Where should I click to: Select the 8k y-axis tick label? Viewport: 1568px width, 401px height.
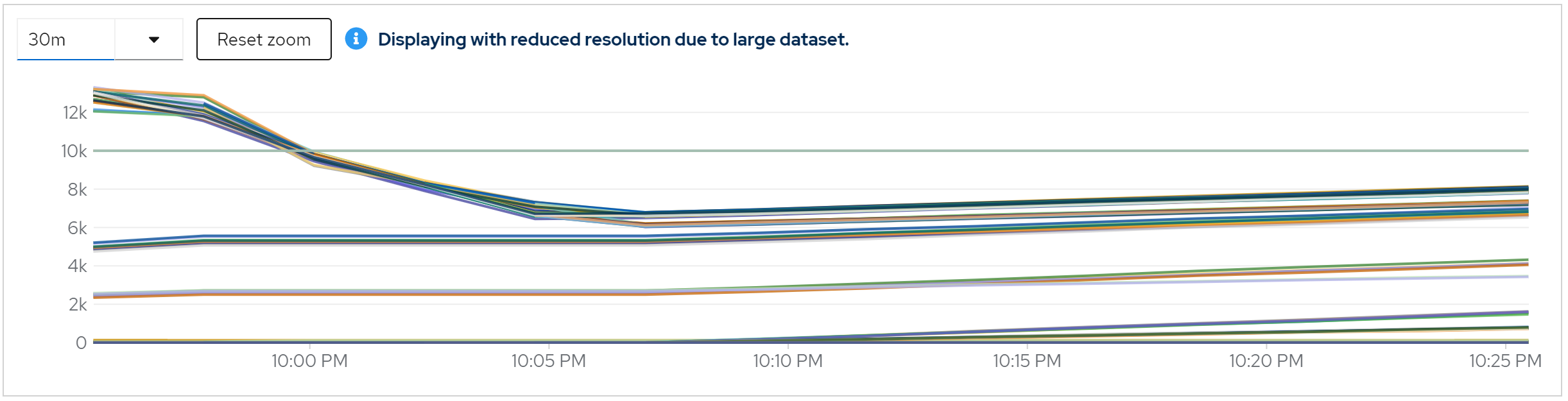[x=76, y=190]
